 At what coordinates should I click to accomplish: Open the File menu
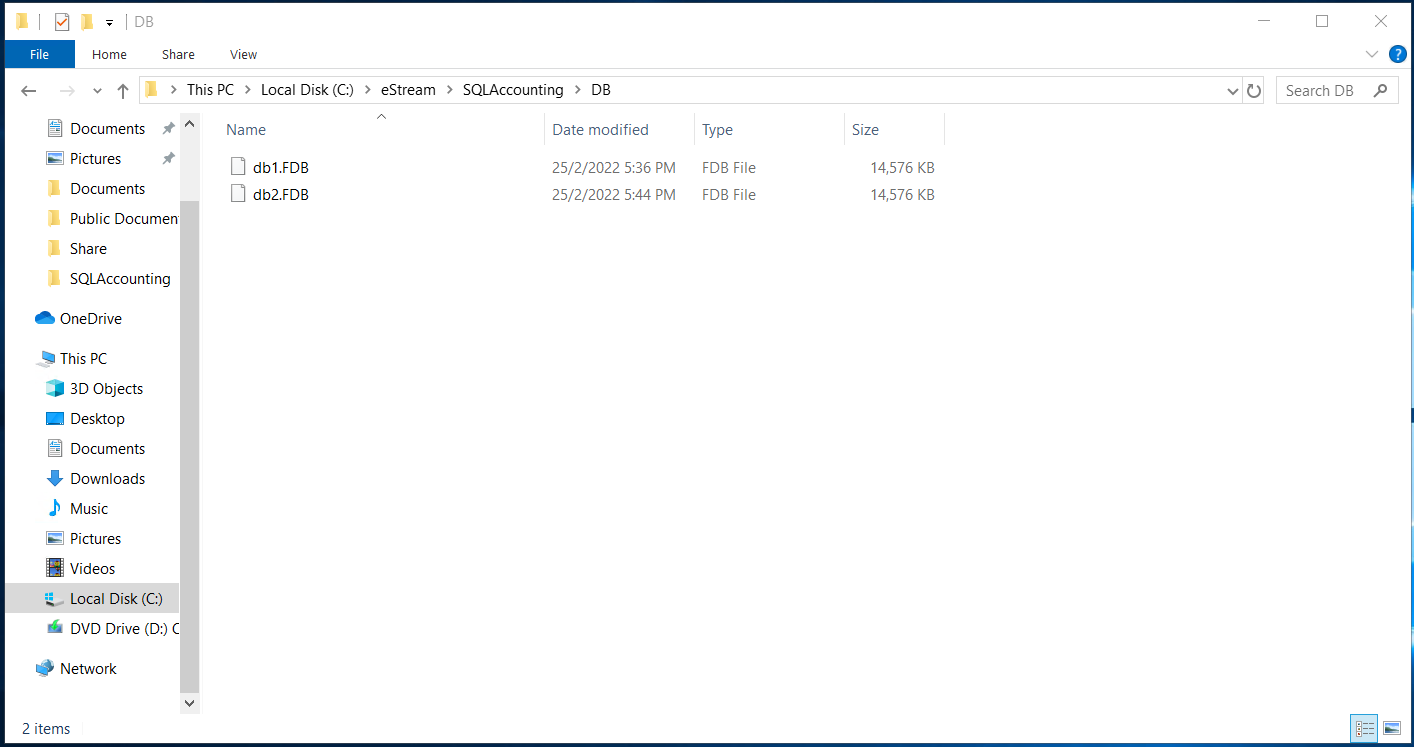tap(39, 54)
